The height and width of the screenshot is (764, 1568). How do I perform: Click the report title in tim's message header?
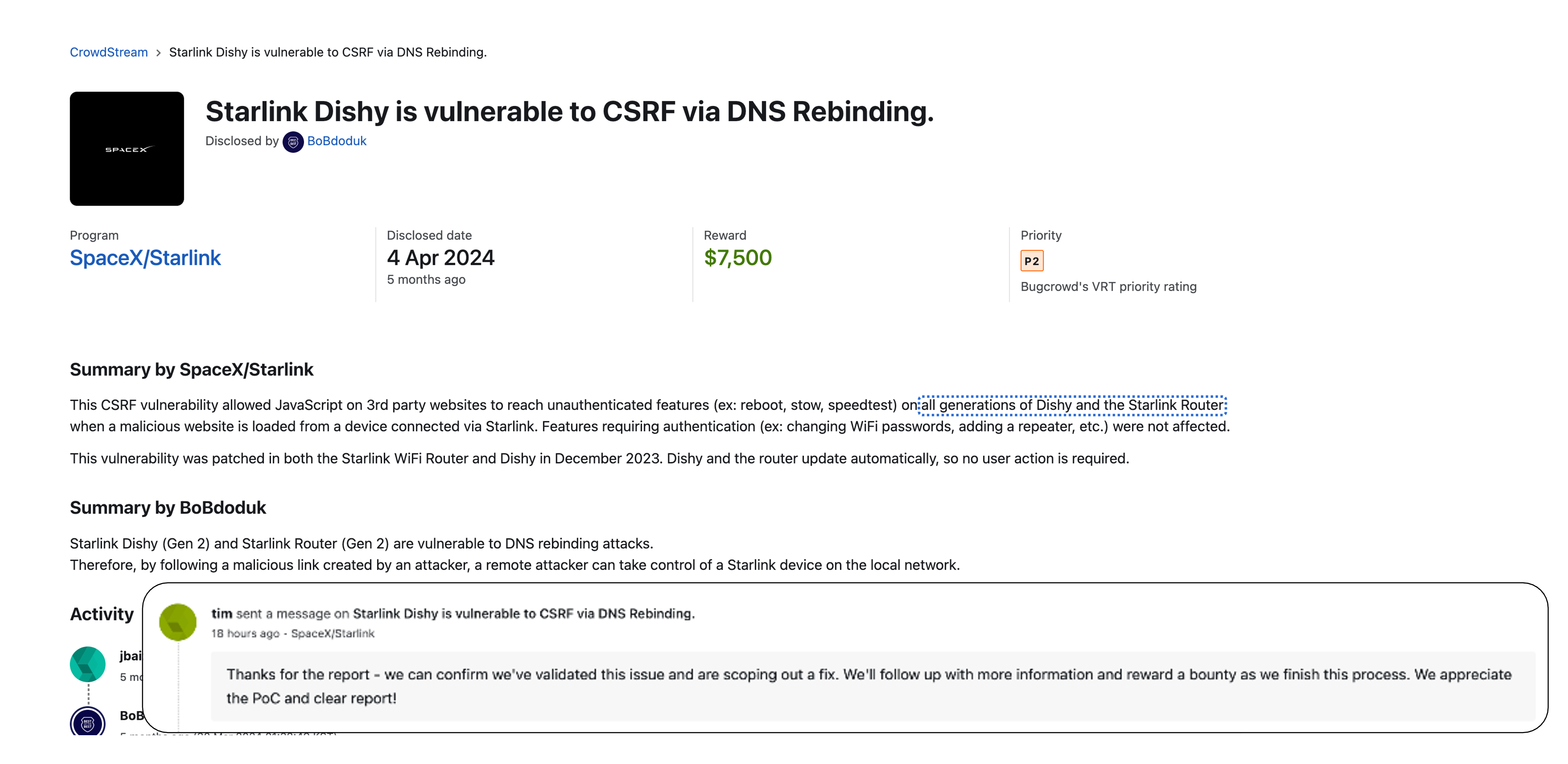523,614
